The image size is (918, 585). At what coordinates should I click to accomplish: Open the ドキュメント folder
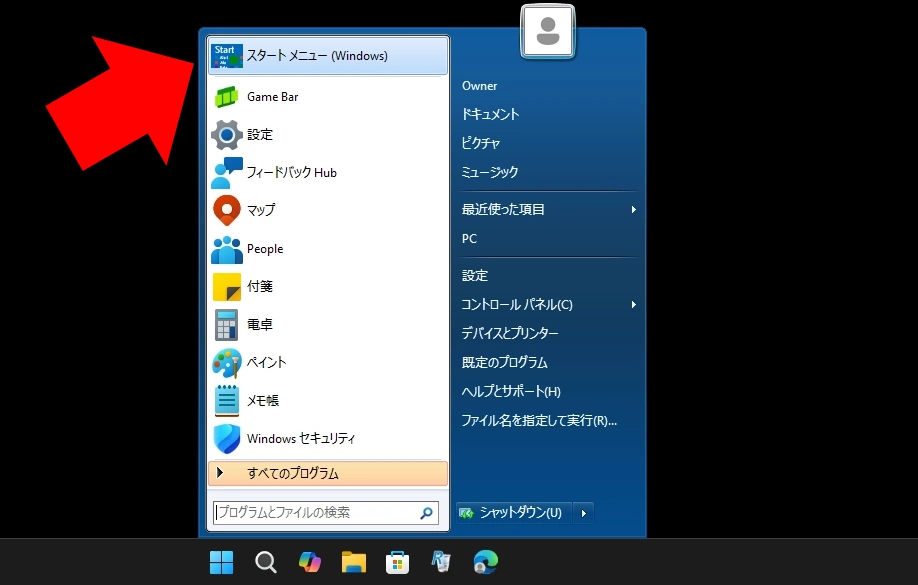488,114
